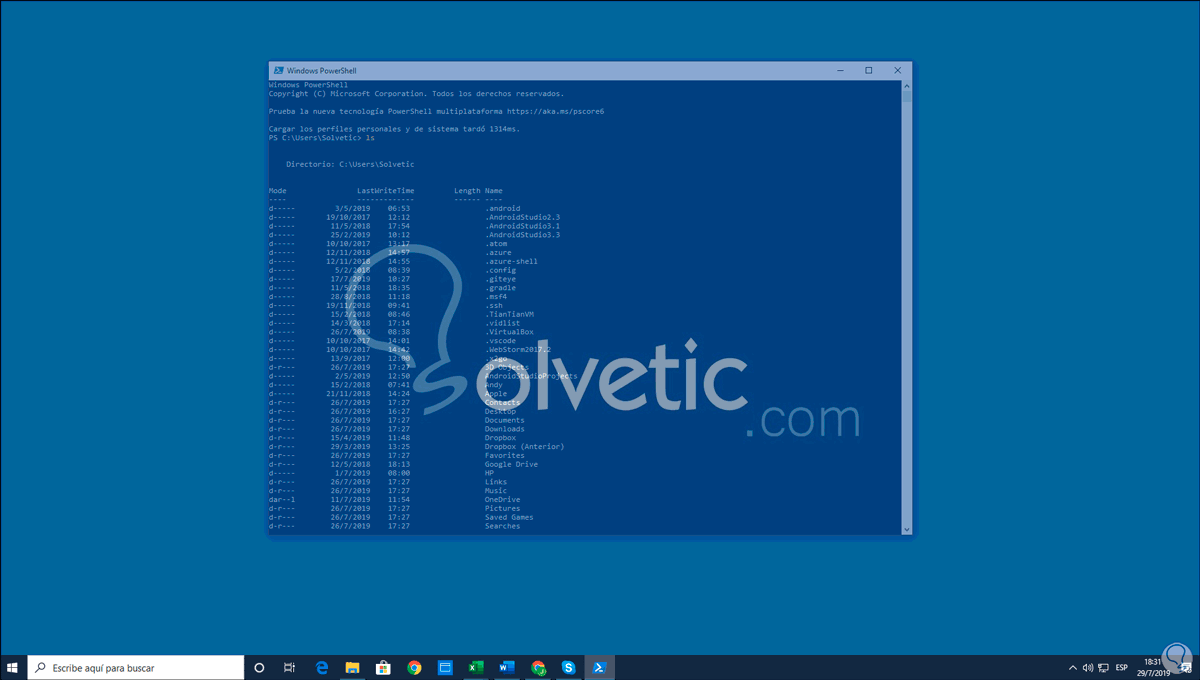Open Excel from taskbar
This screenshot has width=1200, height=680.
coord(476,667)
